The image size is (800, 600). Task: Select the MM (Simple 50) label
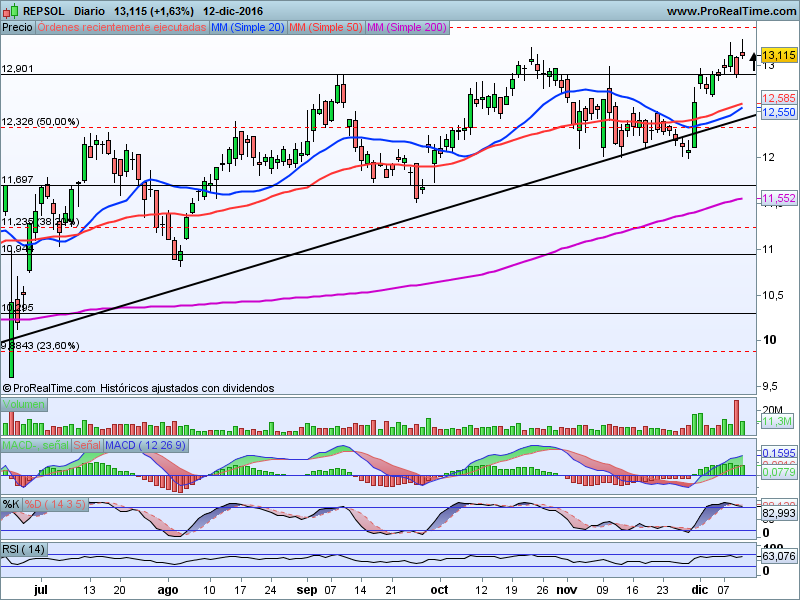326,28
